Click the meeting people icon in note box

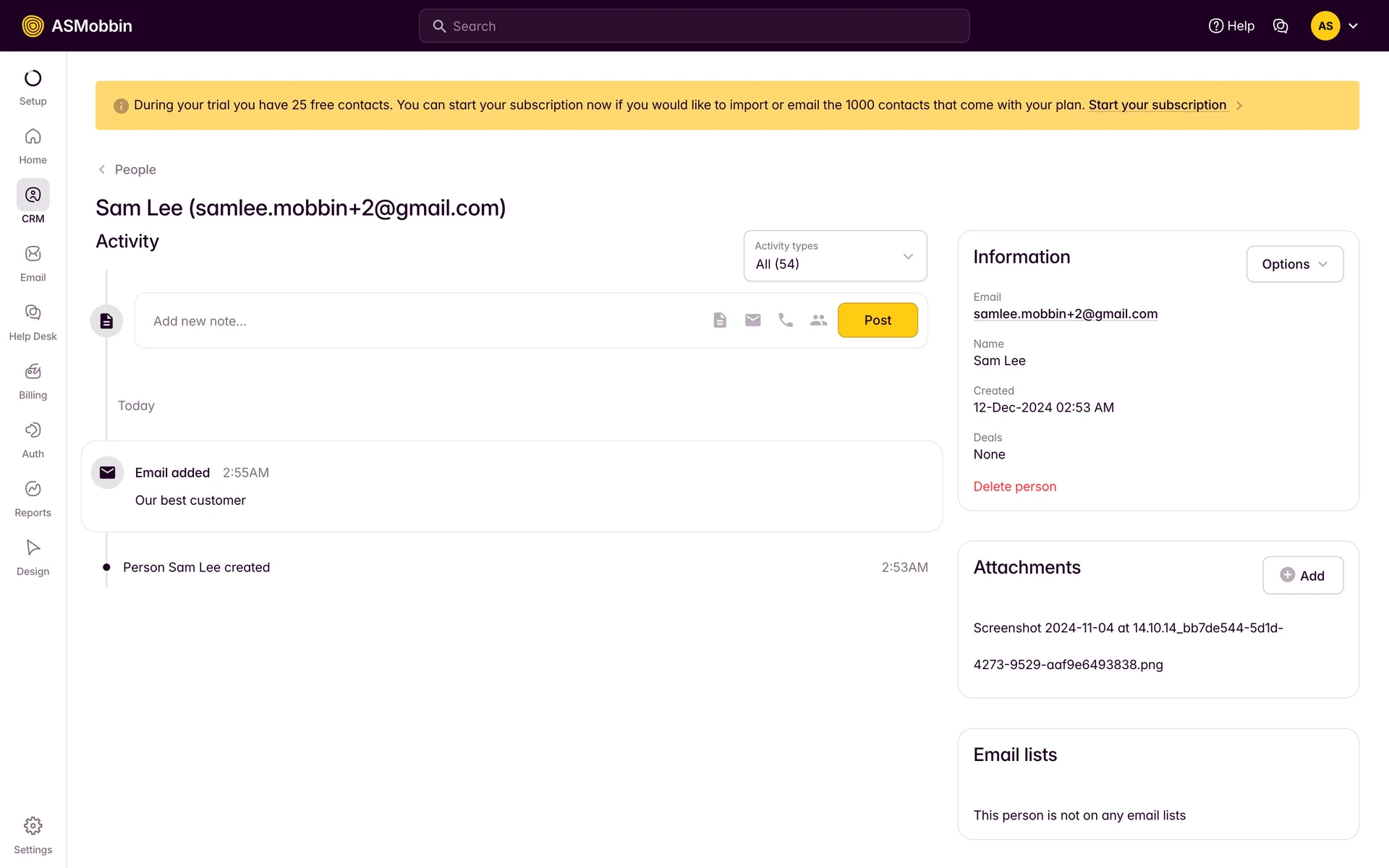click(x=818, y=320)
